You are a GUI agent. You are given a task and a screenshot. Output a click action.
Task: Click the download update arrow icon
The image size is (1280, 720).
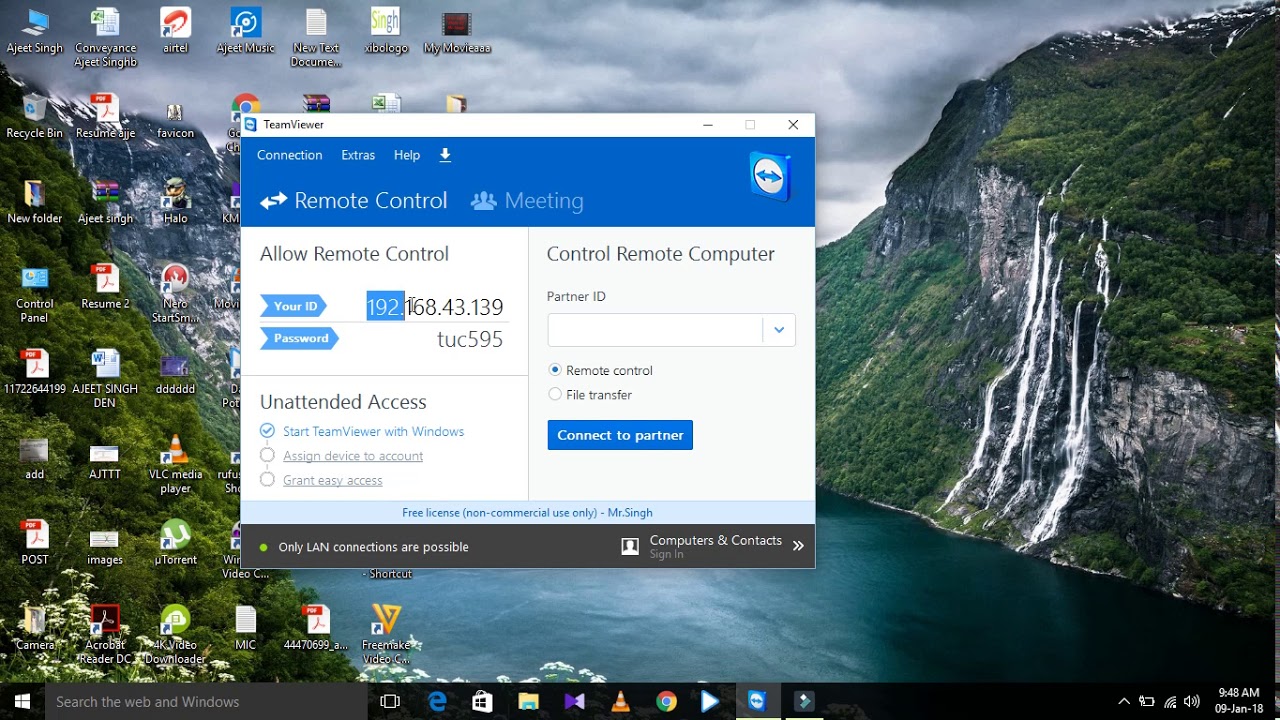(445, 155)
